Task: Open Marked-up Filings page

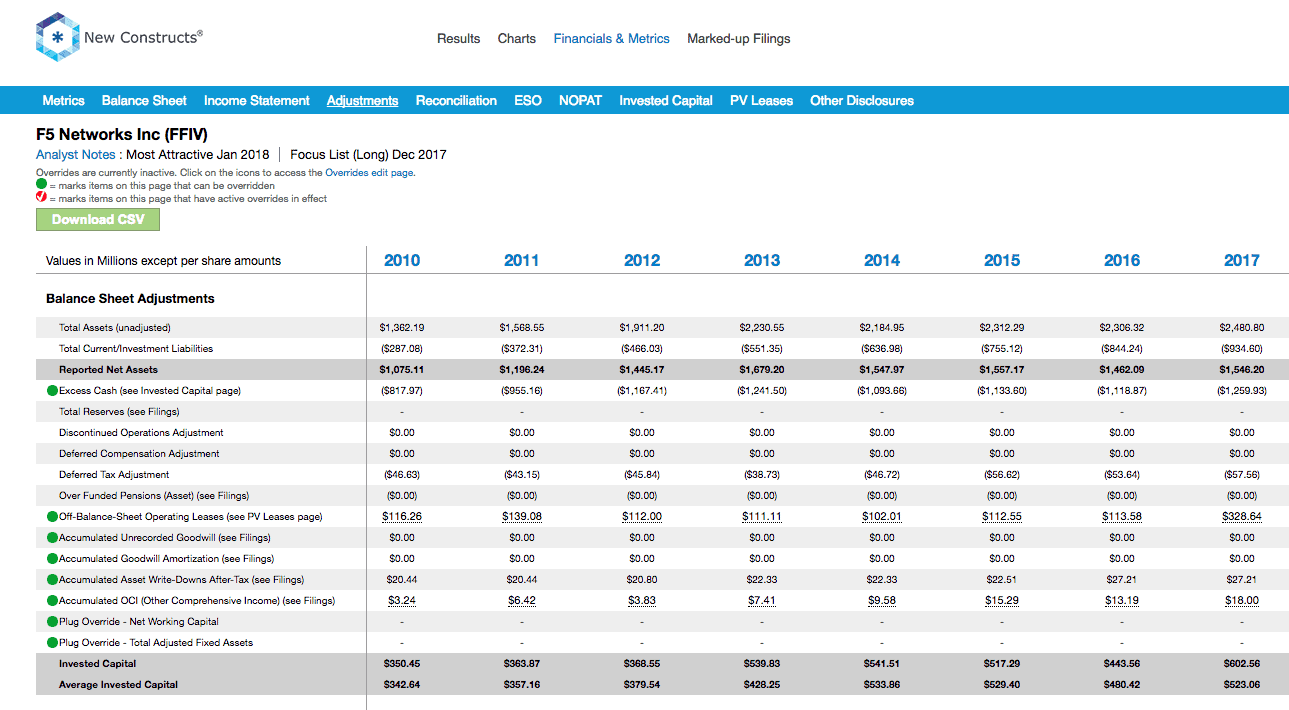Action: (x=739, y=39)
